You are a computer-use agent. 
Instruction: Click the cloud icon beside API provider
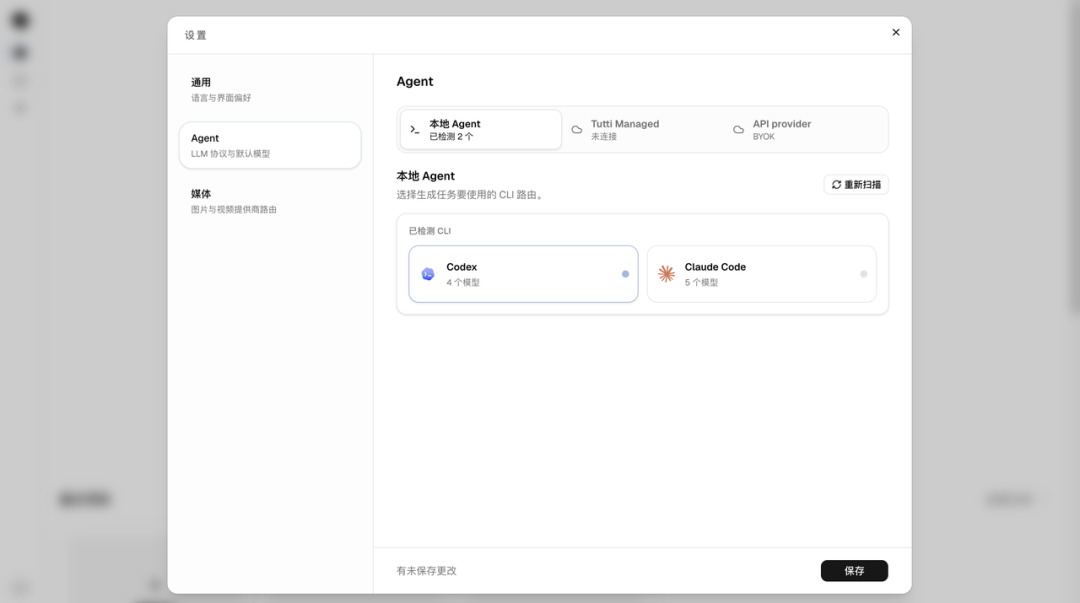tap(738, 130)
